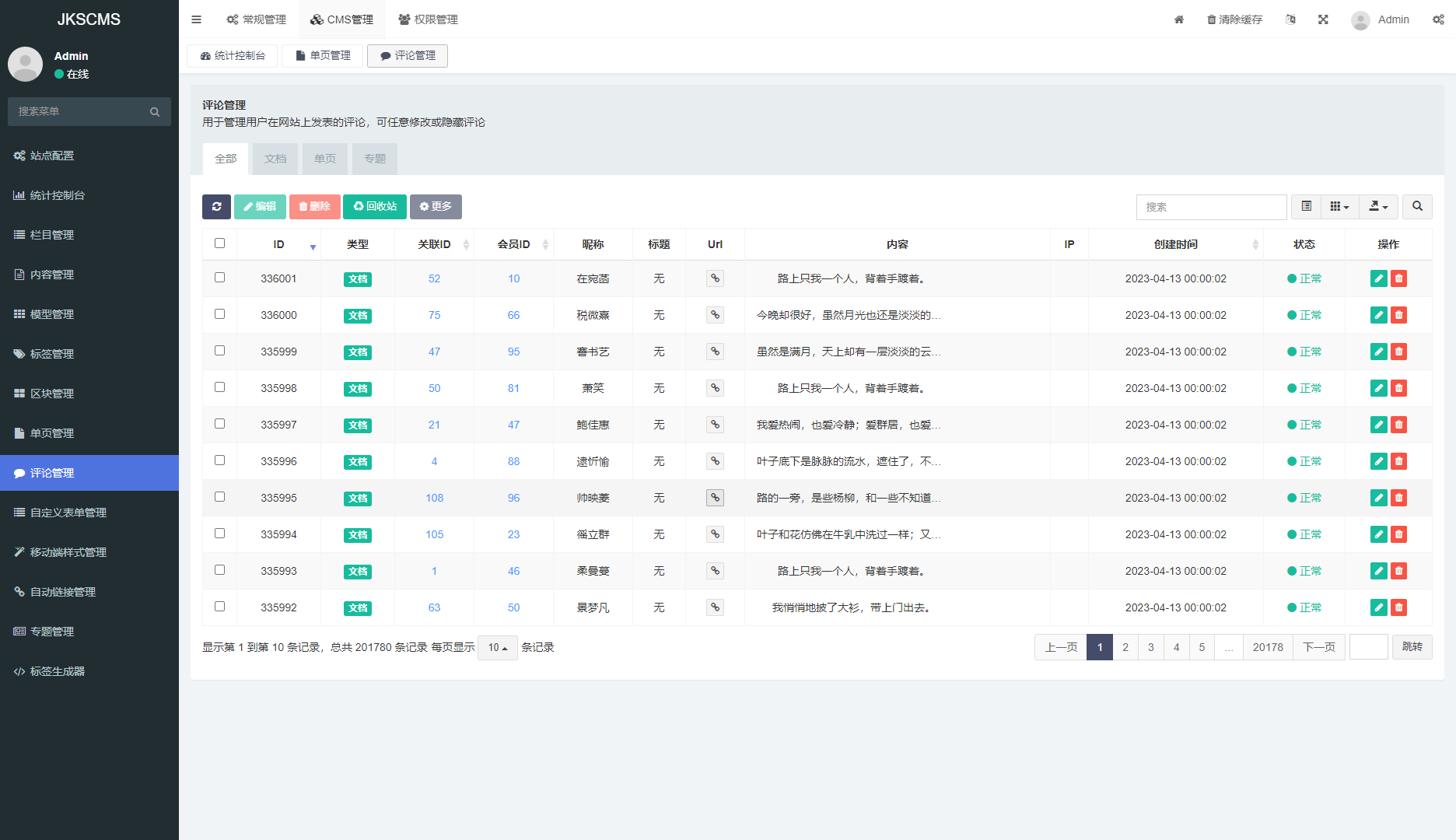Check the row checkbox for ID 335997
Image resolution: width=1456 pixels, height=840 pixels.
219,424
